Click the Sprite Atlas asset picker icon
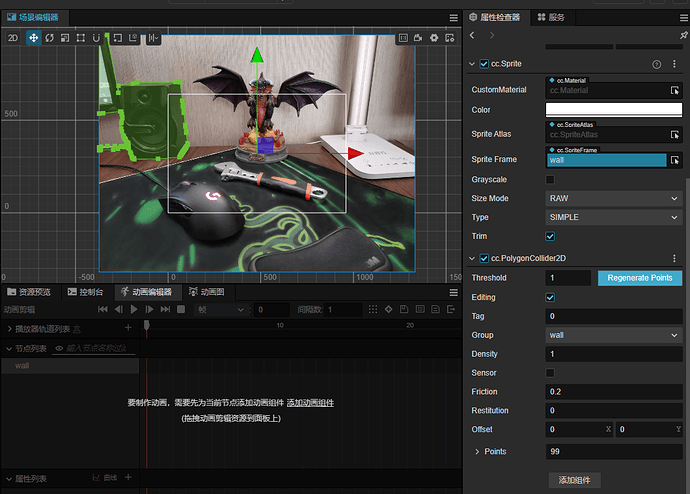This screenshot has height=494, width=690. tap(675, 135)
